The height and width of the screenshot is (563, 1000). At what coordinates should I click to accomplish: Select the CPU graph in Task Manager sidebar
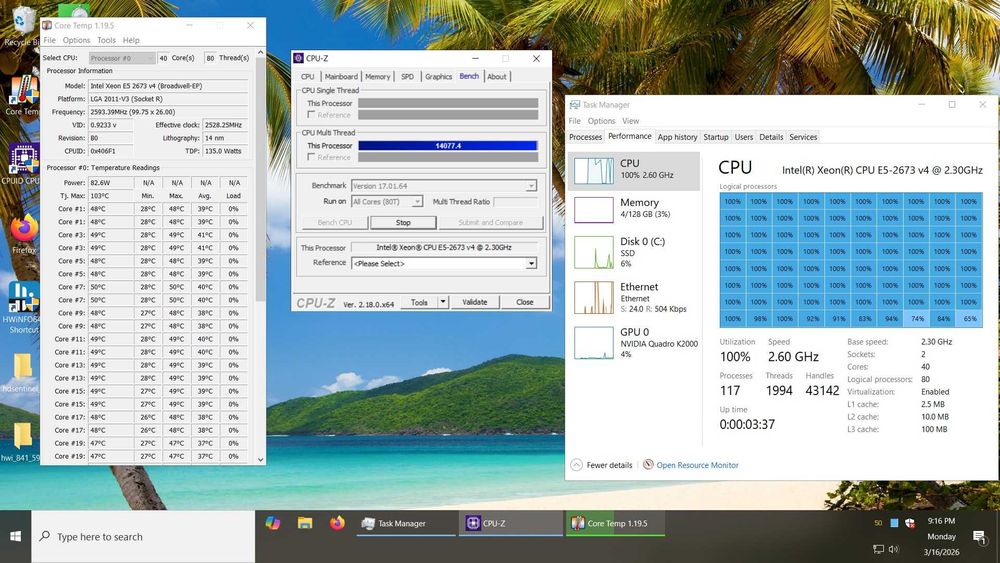click(x=633, y=170)
